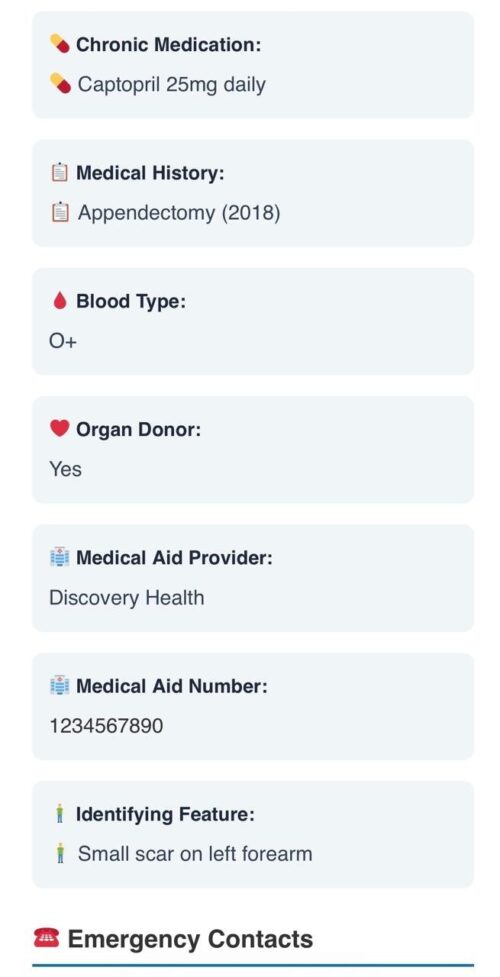Select the Appendectomy (2018) entry
This screenshot has width=500, height=977.
pos(179,213)
